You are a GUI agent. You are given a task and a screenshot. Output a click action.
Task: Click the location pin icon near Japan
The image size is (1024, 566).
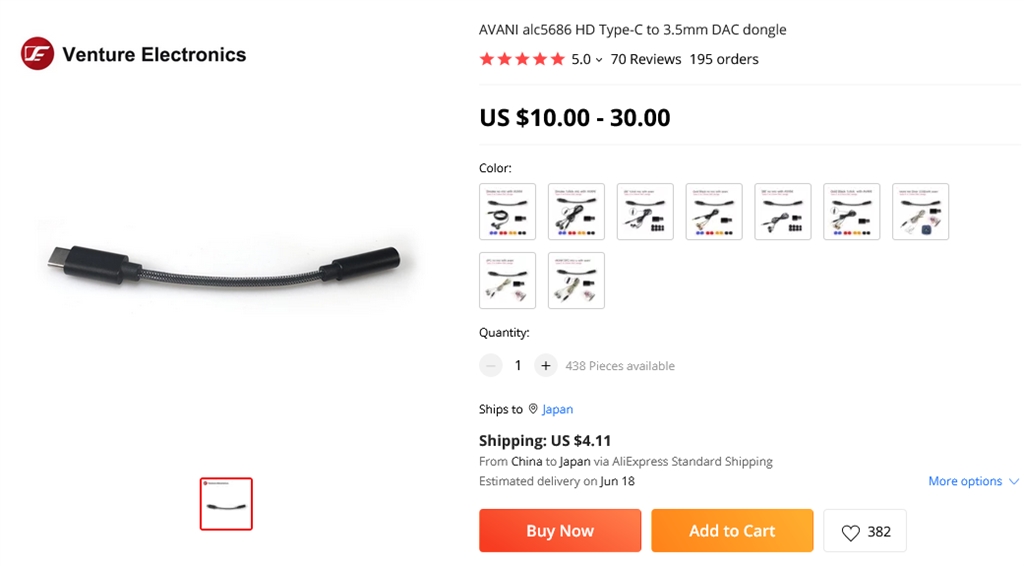click(x=533, y=409)
